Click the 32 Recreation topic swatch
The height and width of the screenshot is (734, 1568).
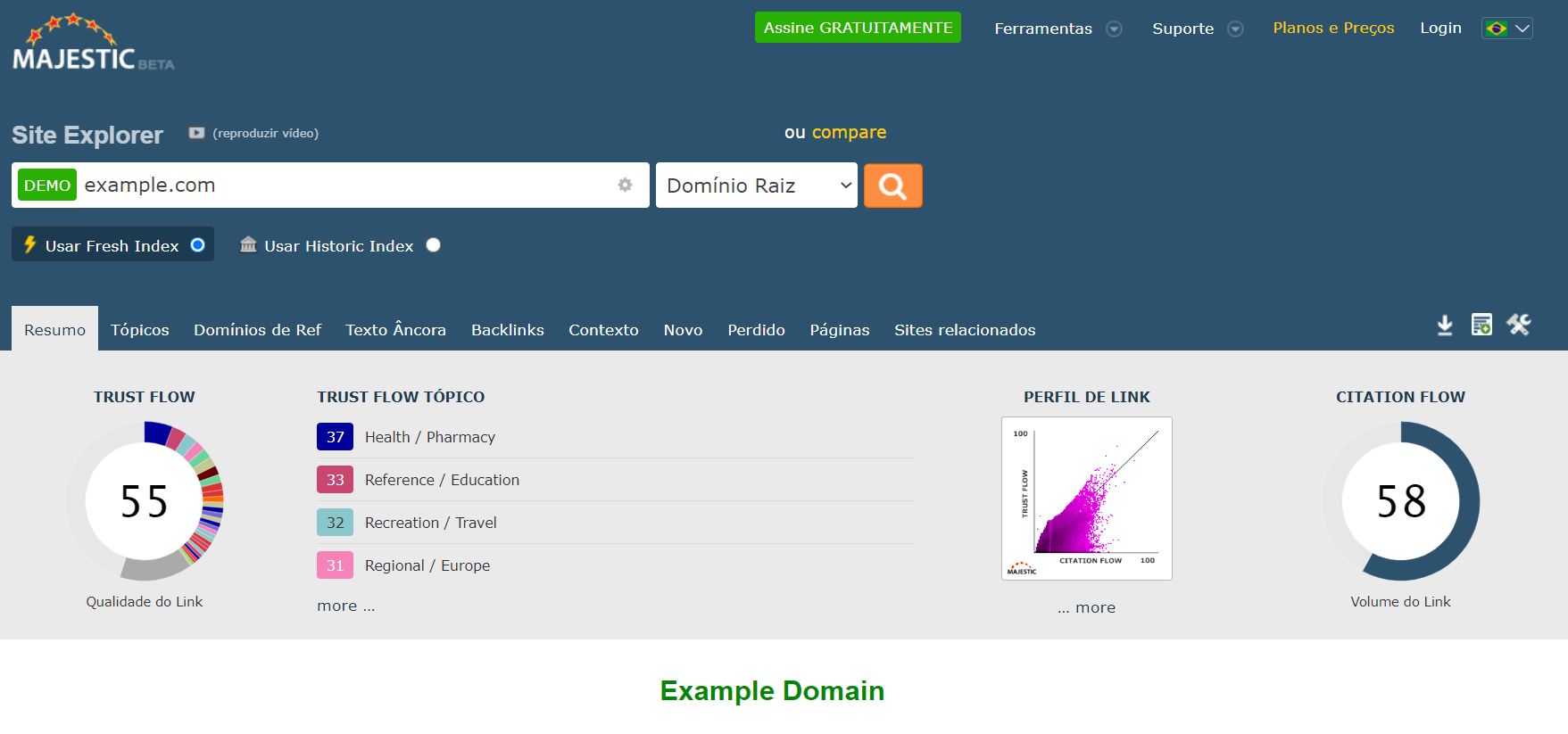[x=335, y=523]
